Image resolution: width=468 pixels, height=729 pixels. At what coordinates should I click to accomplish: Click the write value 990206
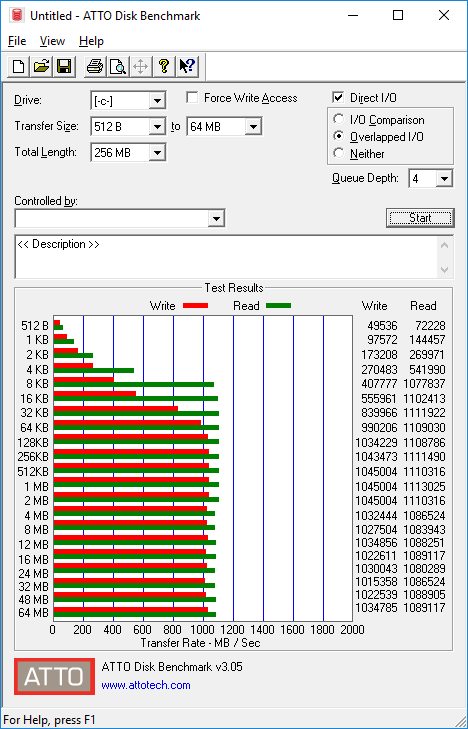click(x=380, y=428)
